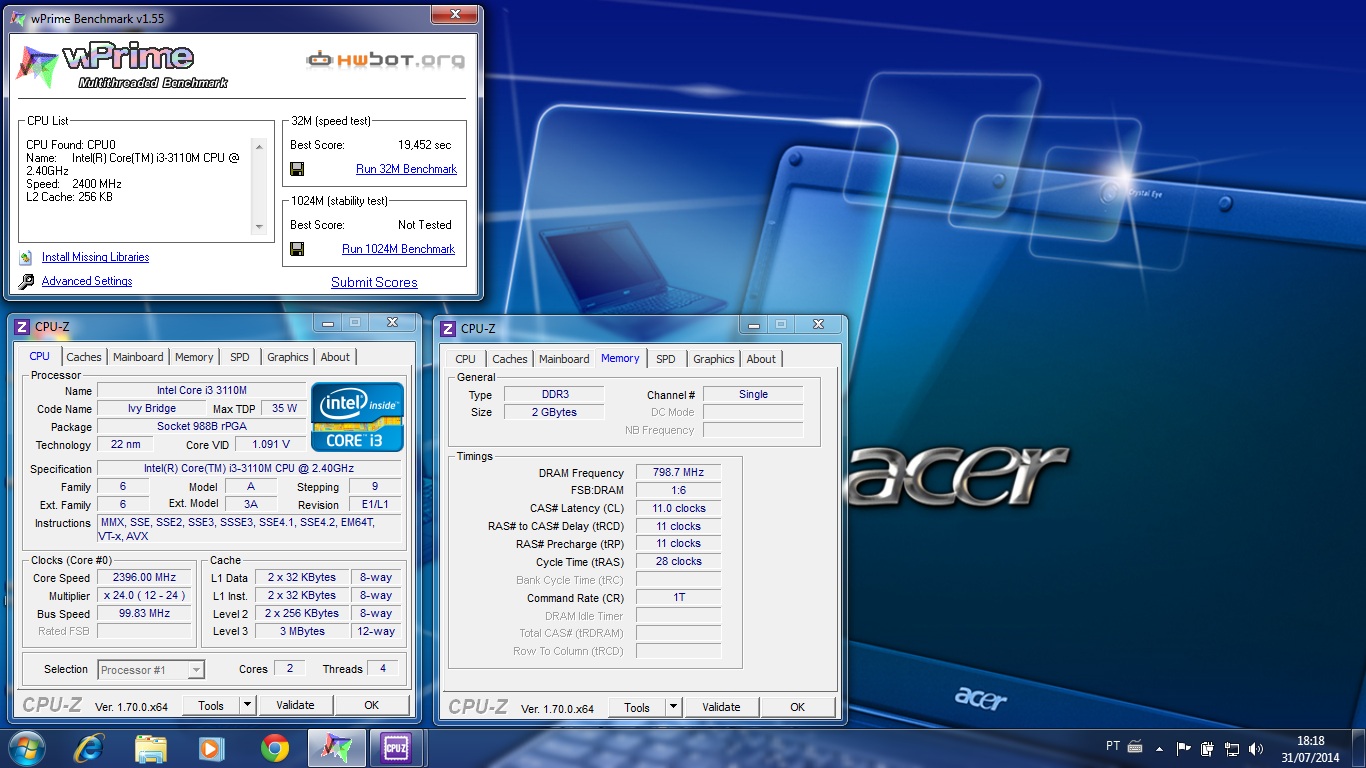Switch to wPrime taskbar button
The height and width of the screenshot is (768, 1366).
click(x=336, y=748)
